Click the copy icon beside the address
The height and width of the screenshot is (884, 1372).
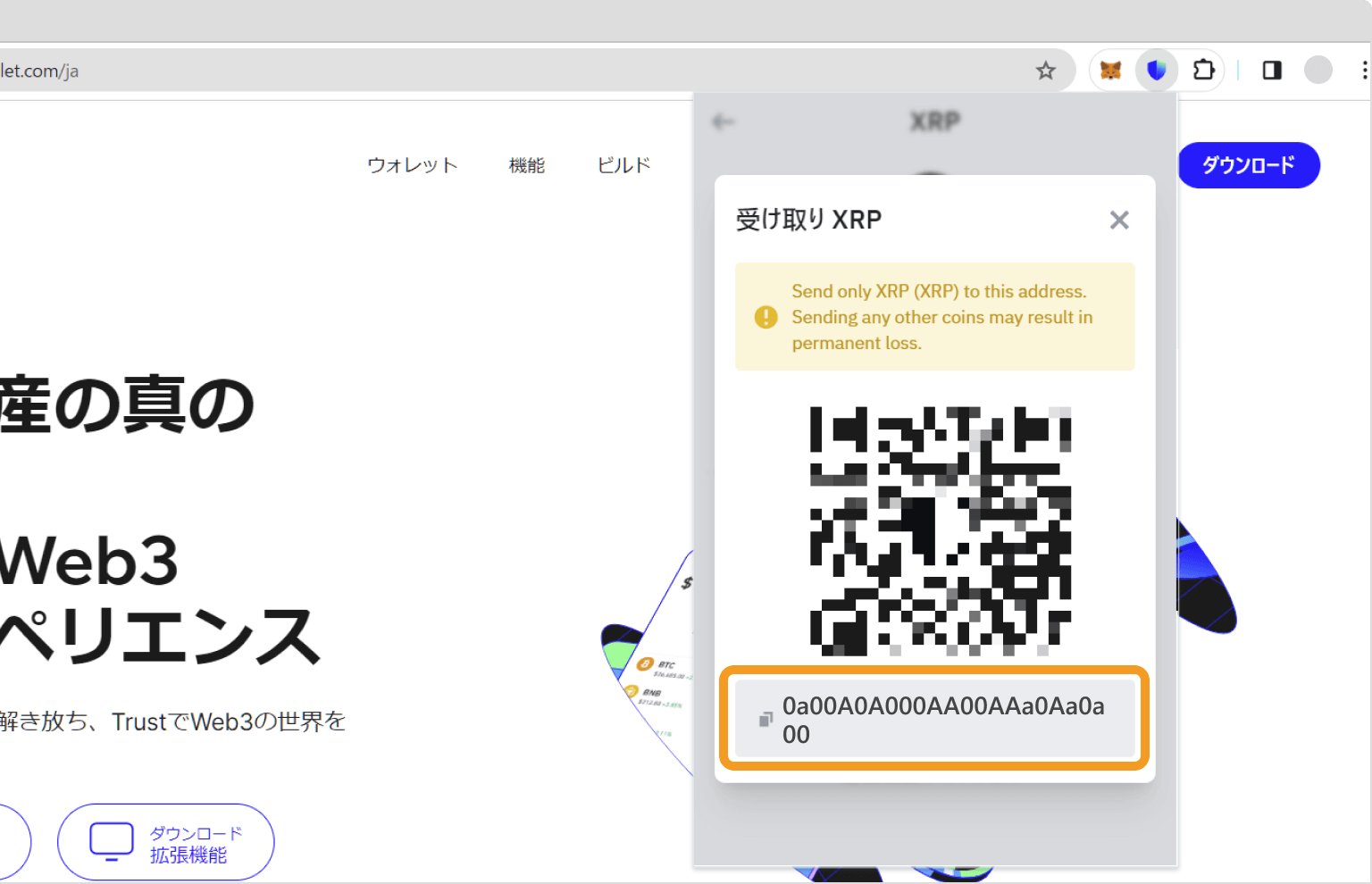pyautogui.click(x=765, y=720)
